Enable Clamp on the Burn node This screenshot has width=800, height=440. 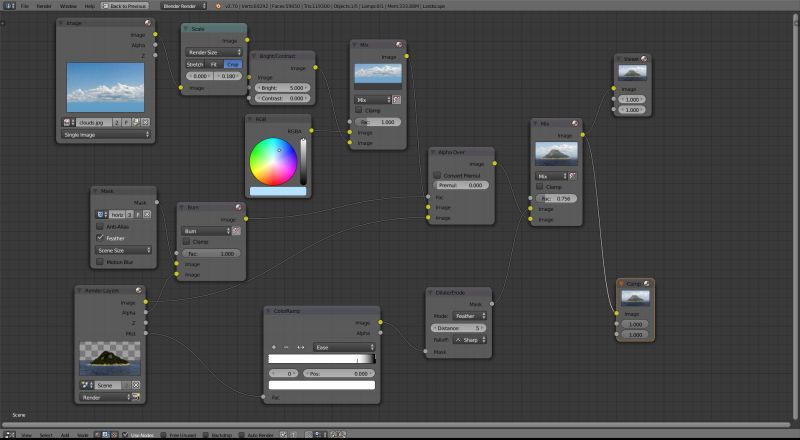(x=186, y=242)
